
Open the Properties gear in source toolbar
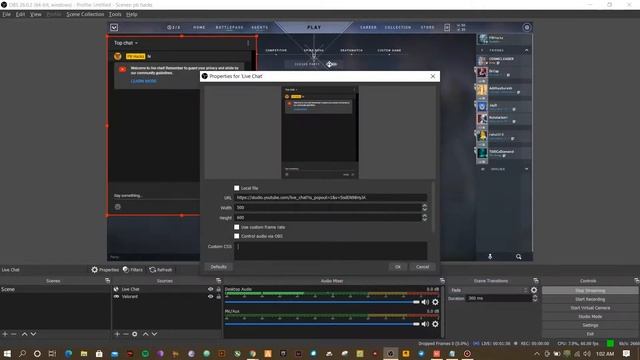point(105,270)
